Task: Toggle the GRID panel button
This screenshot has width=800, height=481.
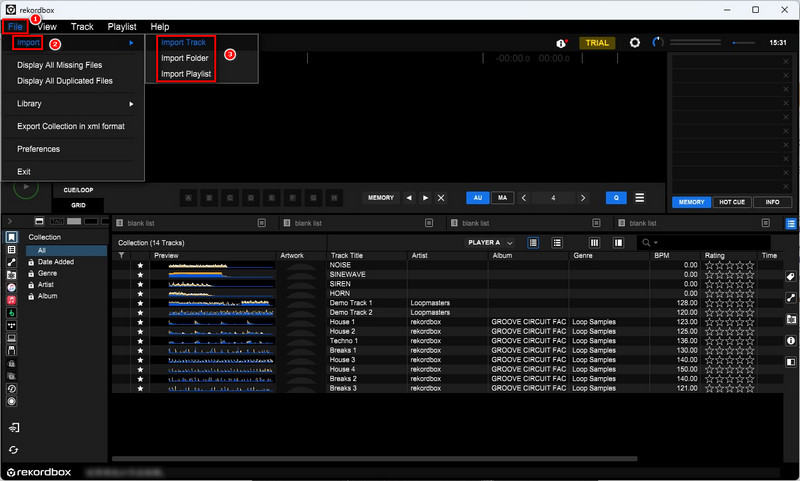Action: pyautogui.click(x=78, y=205)
